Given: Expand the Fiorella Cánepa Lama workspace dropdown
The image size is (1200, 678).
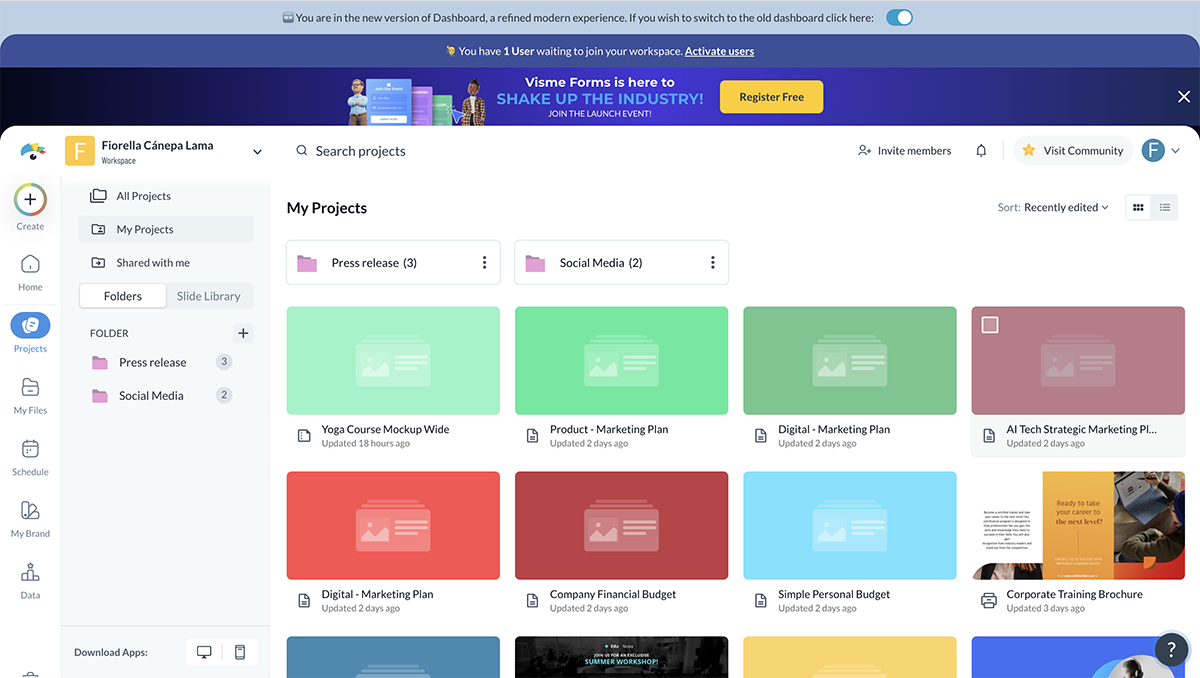Looking at the screenshot, I should [257, 152].
